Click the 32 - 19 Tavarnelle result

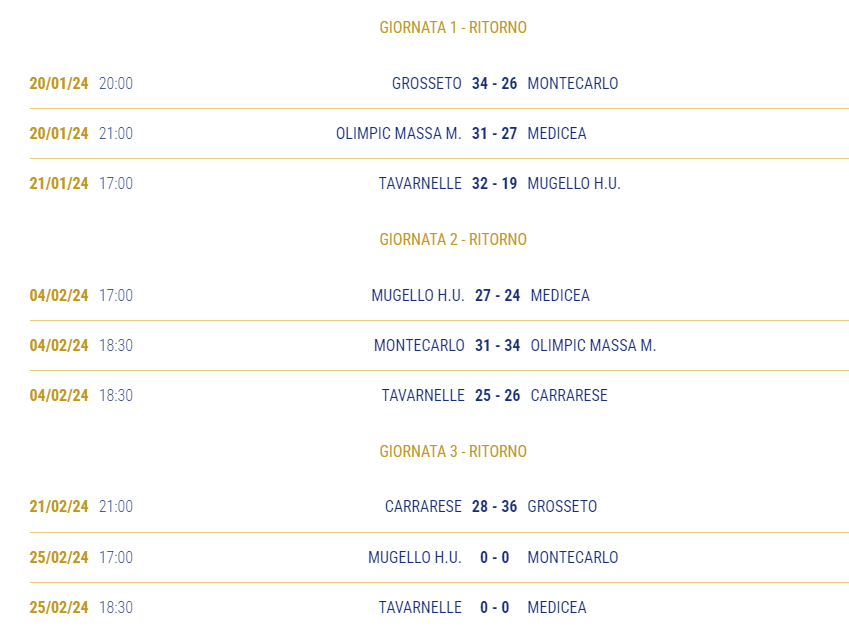coord(494,184)
